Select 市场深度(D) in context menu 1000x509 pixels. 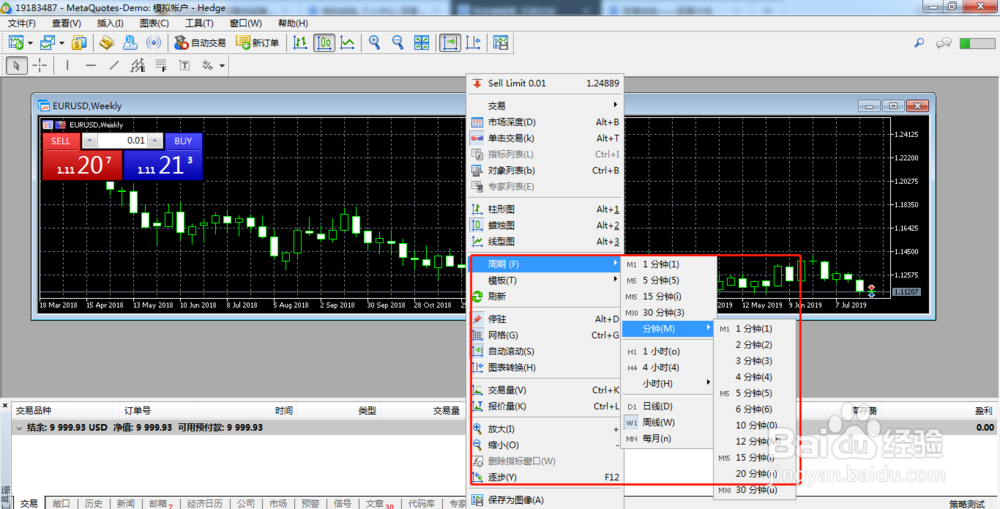545,122
